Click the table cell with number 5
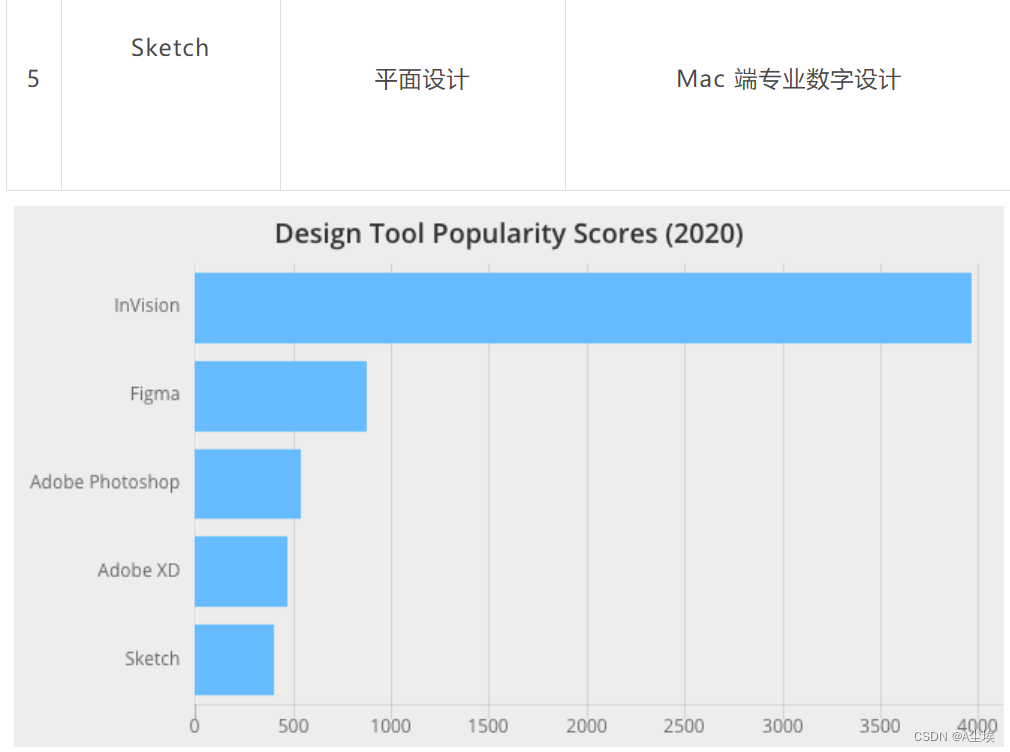The image size is (1010, 752). point(33,95)
